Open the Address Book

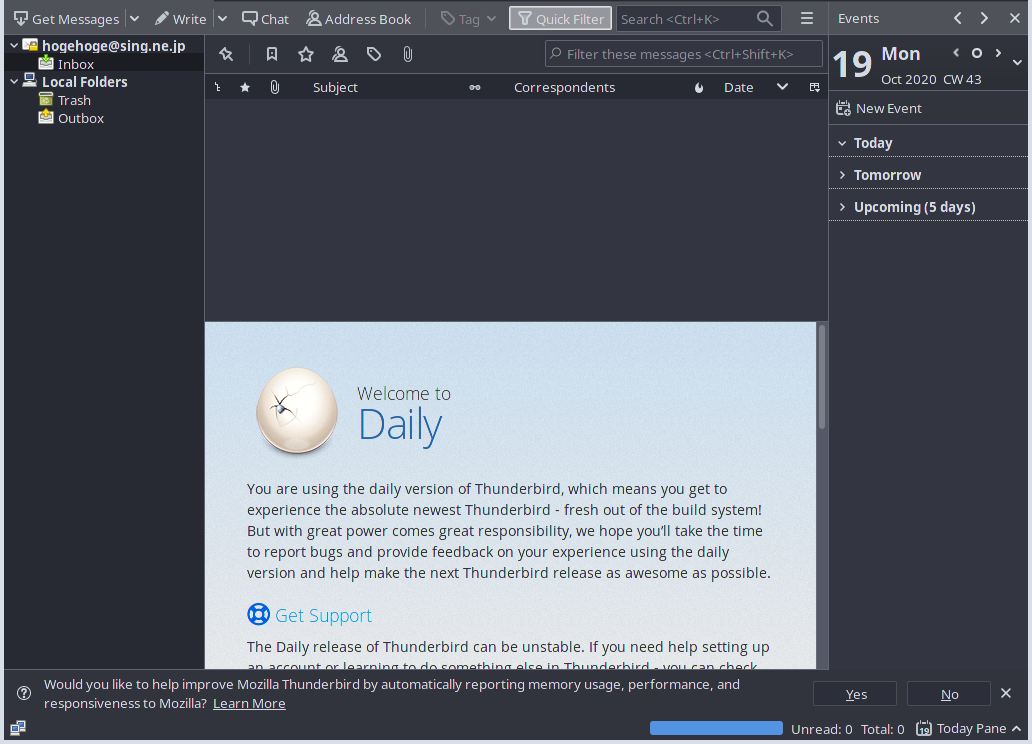(x=359, y=19)
